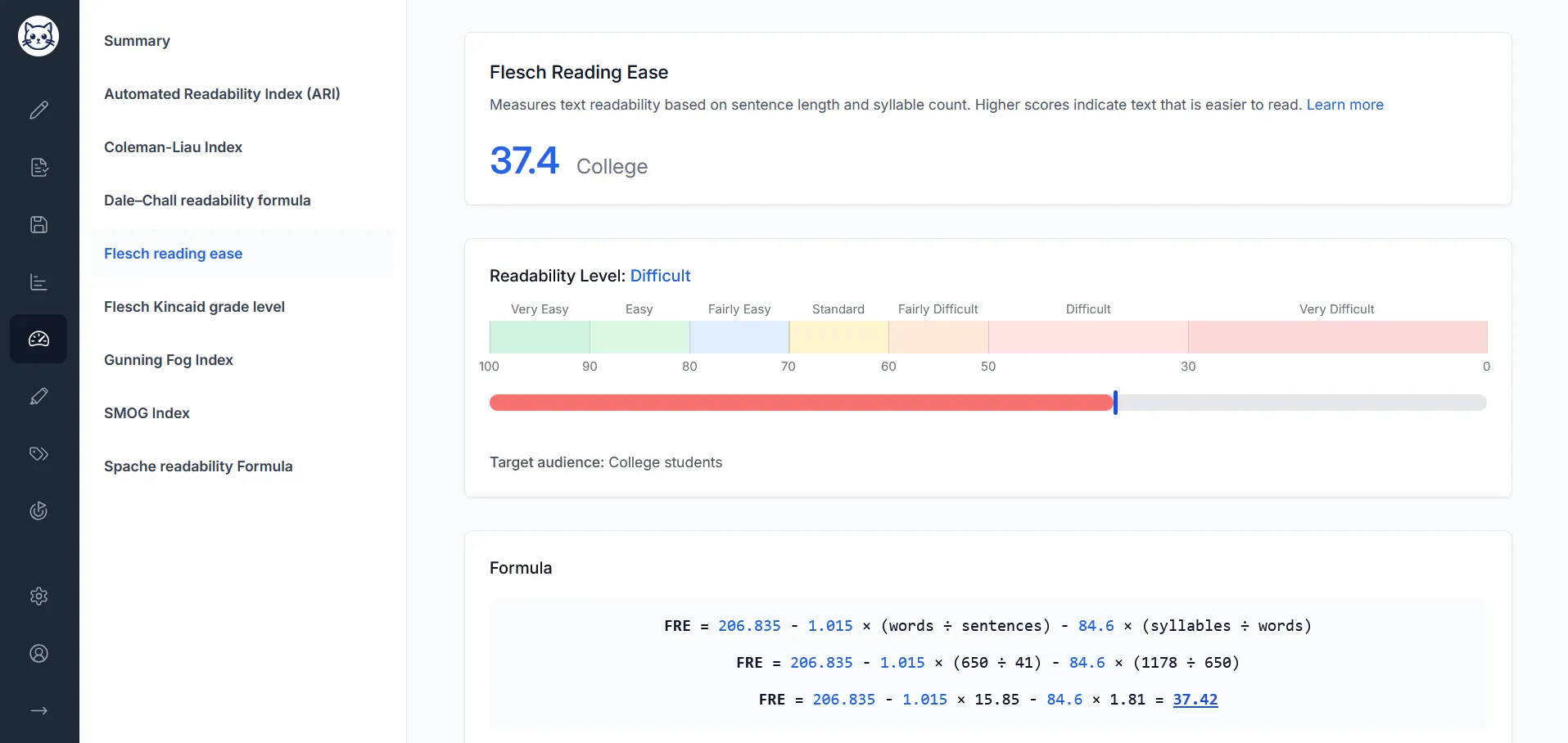
Task: Click the Fairly Easy blue scale segment
Action: (739, 337)
